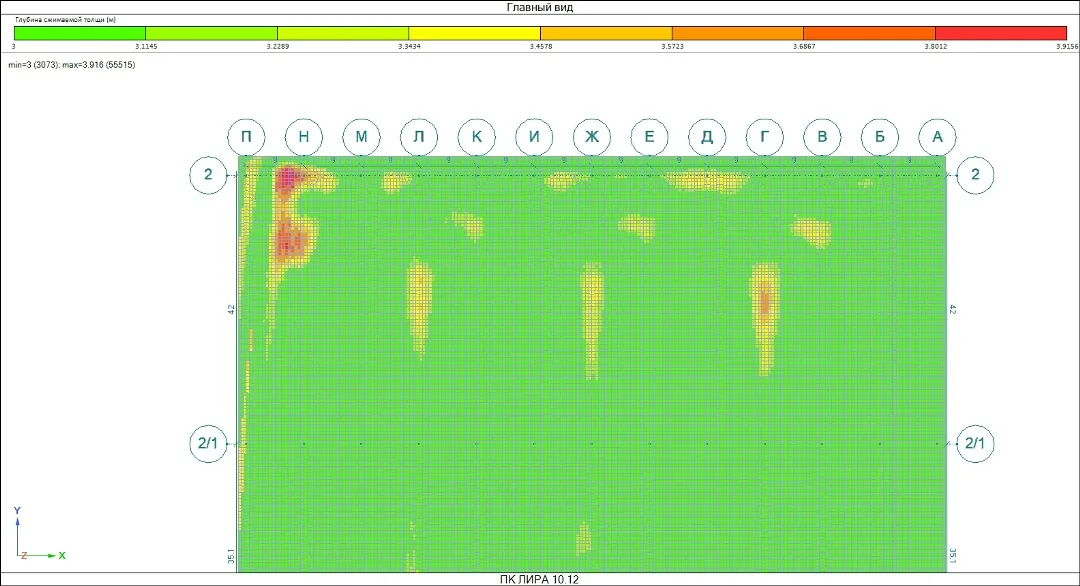Select the axis bubble Г
The width and height of the screenshot is (1080, 586).
(765, 136)
